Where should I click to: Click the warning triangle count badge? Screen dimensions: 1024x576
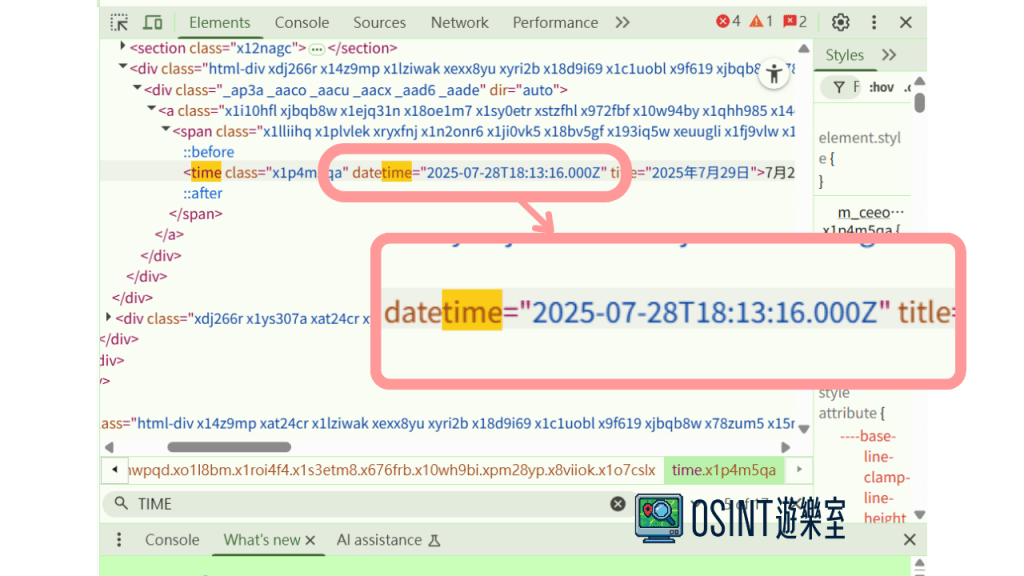click(761, 22)
